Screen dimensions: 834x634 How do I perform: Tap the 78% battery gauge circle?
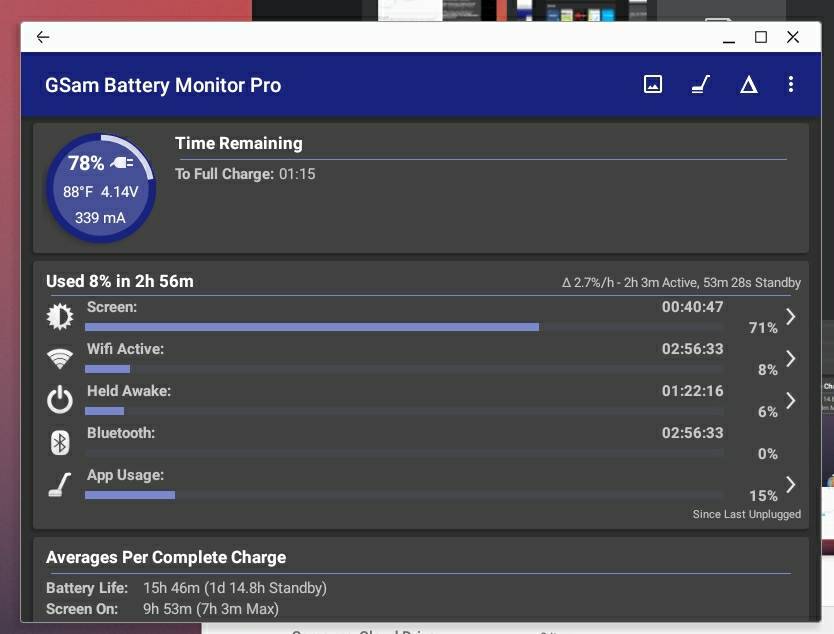click(x=101, y=188)
